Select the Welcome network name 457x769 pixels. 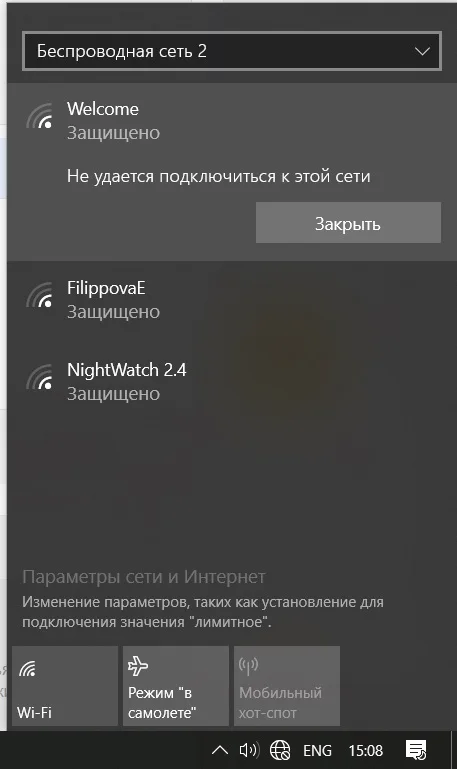tap(102, 109)
